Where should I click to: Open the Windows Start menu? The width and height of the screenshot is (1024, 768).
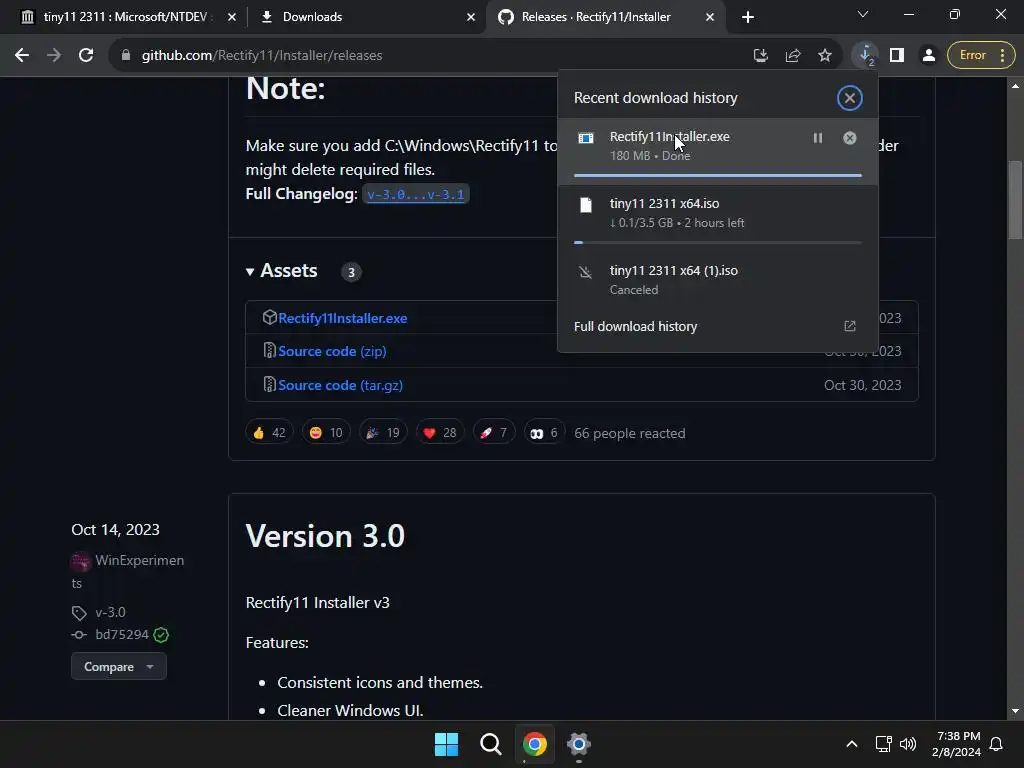pos(447,744)
